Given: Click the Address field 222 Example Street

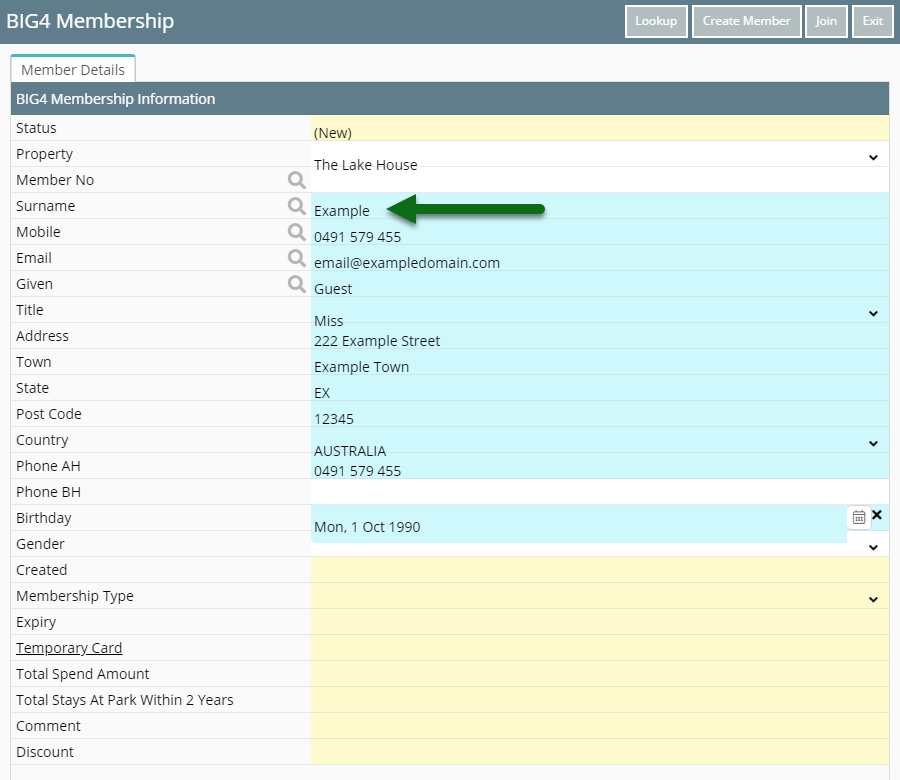Looking at the screenshot, I should (600, 336).
